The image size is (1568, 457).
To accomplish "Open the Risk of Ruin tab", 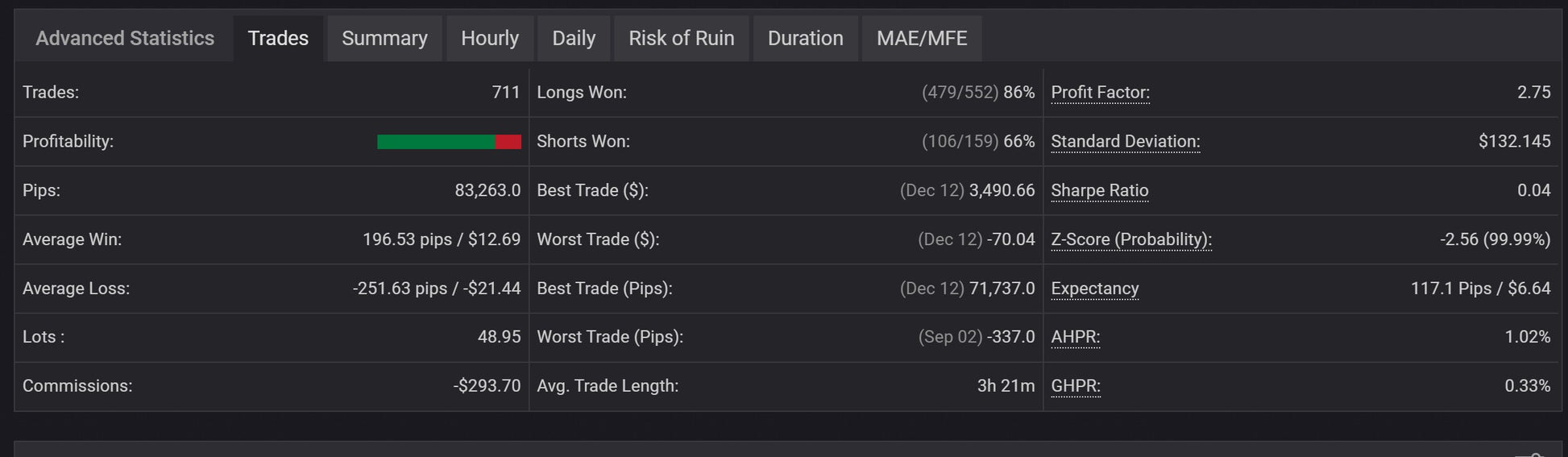I will point(681,39).
